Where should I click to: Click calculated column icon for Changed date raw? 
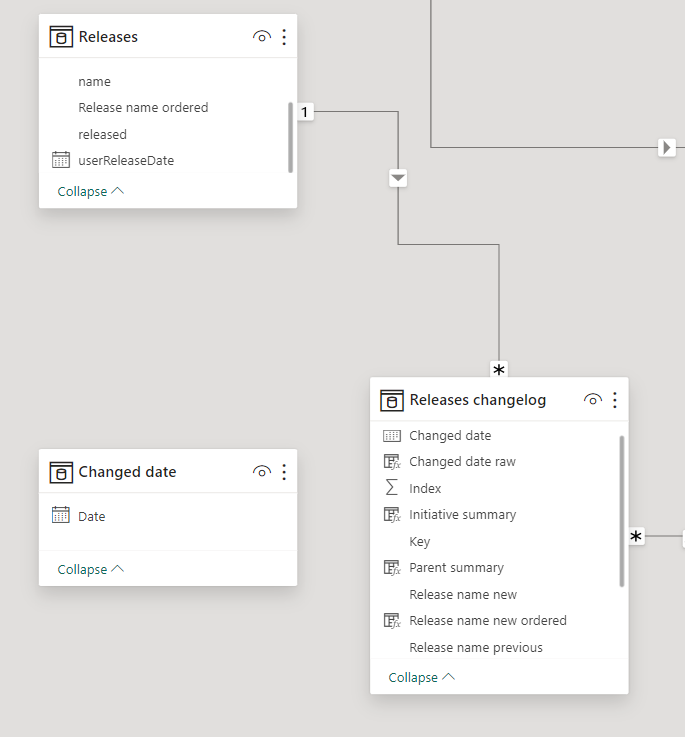coord(392,462)
